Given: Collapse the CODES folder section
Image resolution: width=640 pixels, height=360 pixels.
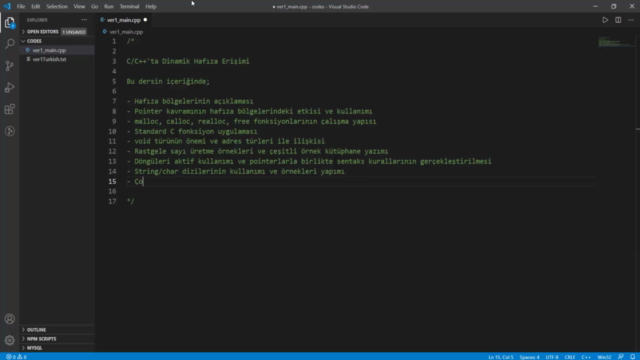Looking at the screenshot, I should point(34,41).
